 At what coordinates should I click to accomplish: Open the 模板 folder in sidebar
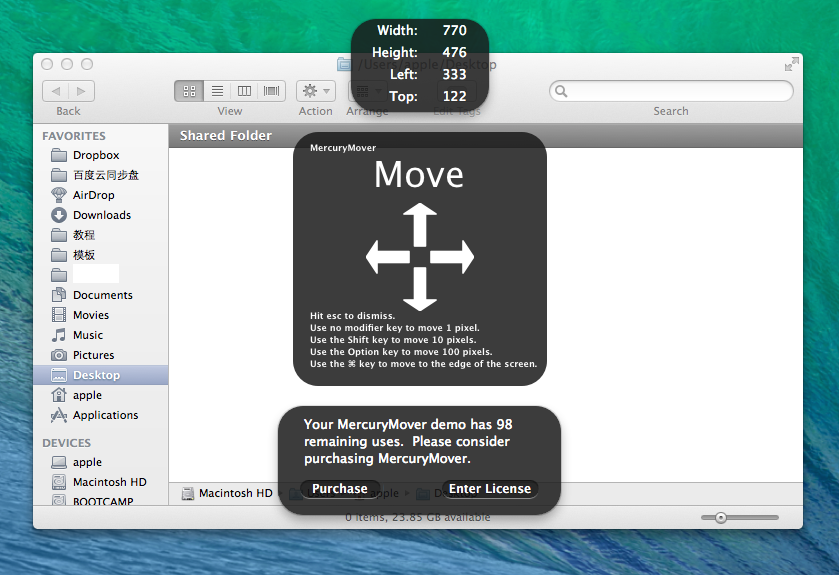click(101, 255)
